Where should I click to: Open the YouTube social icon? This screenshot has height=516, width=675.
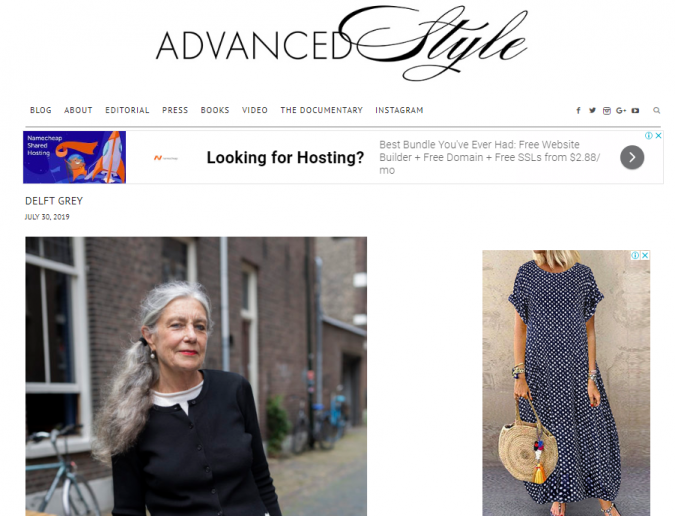pyautogui.click(x=635, y=111)
